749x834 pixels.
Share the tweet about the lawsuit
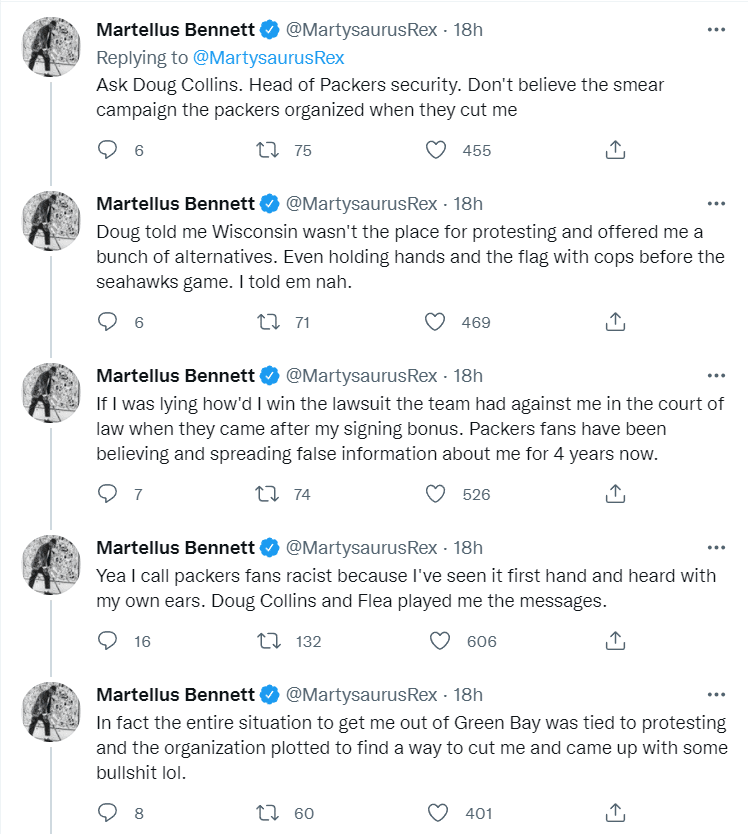[616, 494]
